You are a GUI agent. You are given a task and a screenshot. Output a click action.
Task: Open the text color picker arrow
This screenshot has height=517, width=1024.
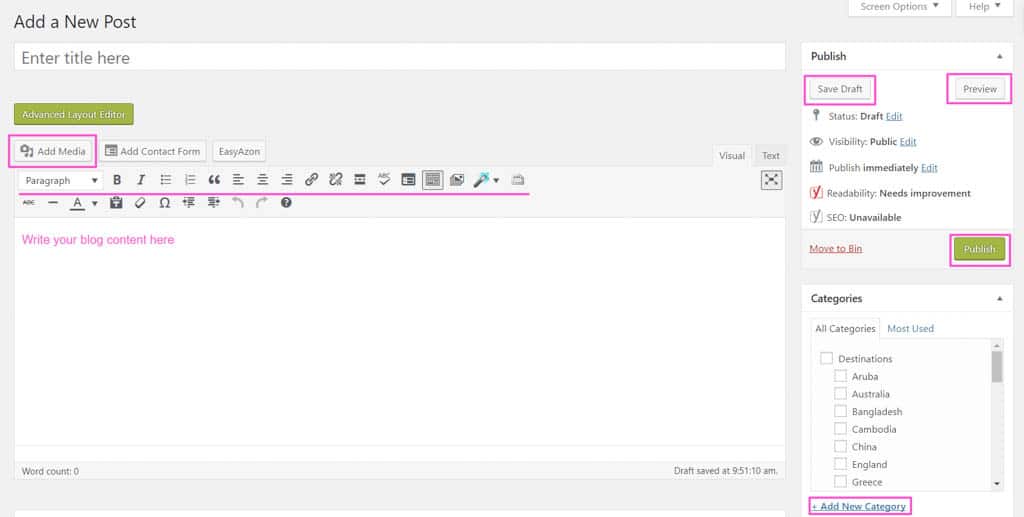[x=95, y=203]
